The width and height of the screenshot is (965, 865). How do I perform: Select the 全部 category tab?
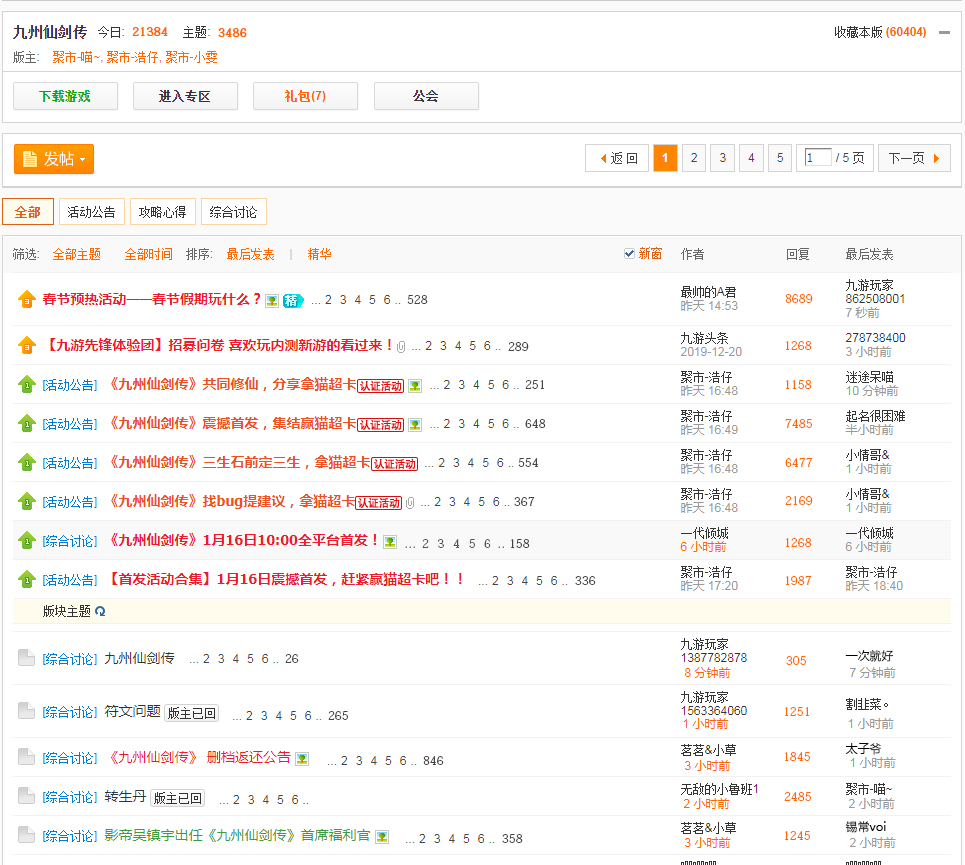click(x=28, y=212)
